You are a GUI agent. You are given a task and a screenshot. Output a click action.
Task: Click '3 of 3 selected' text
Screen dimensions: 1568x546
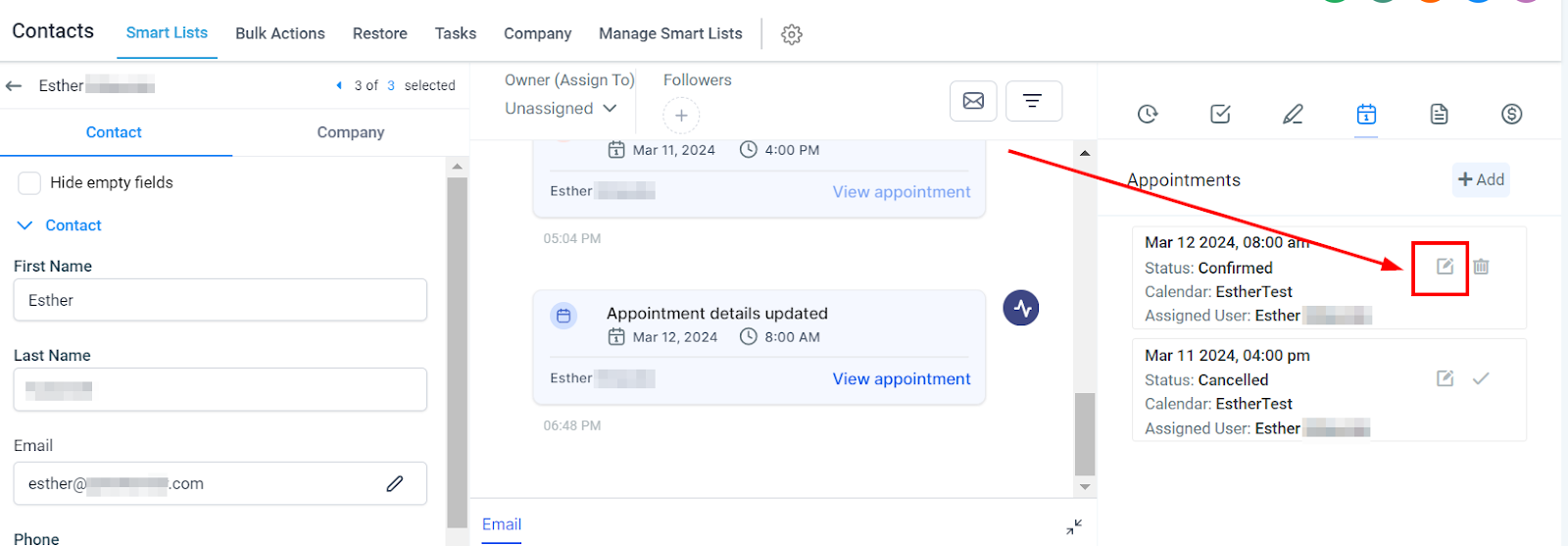405,85
